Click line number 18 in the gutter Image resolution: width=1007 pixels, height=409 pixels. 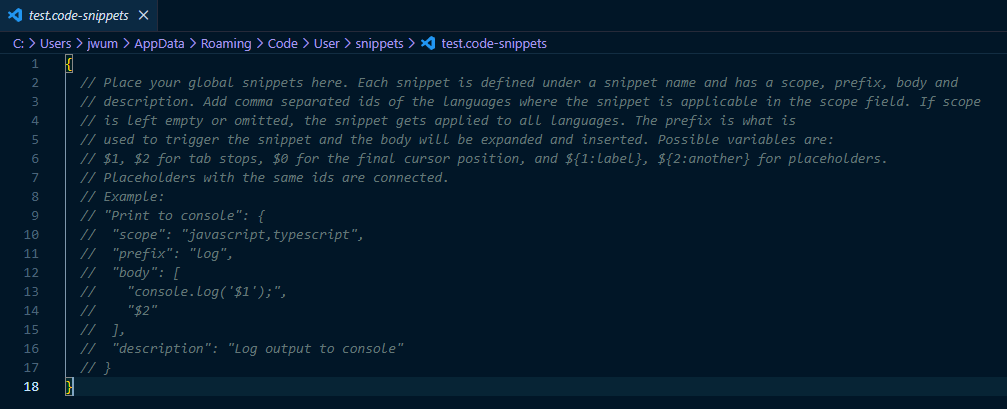31,387
